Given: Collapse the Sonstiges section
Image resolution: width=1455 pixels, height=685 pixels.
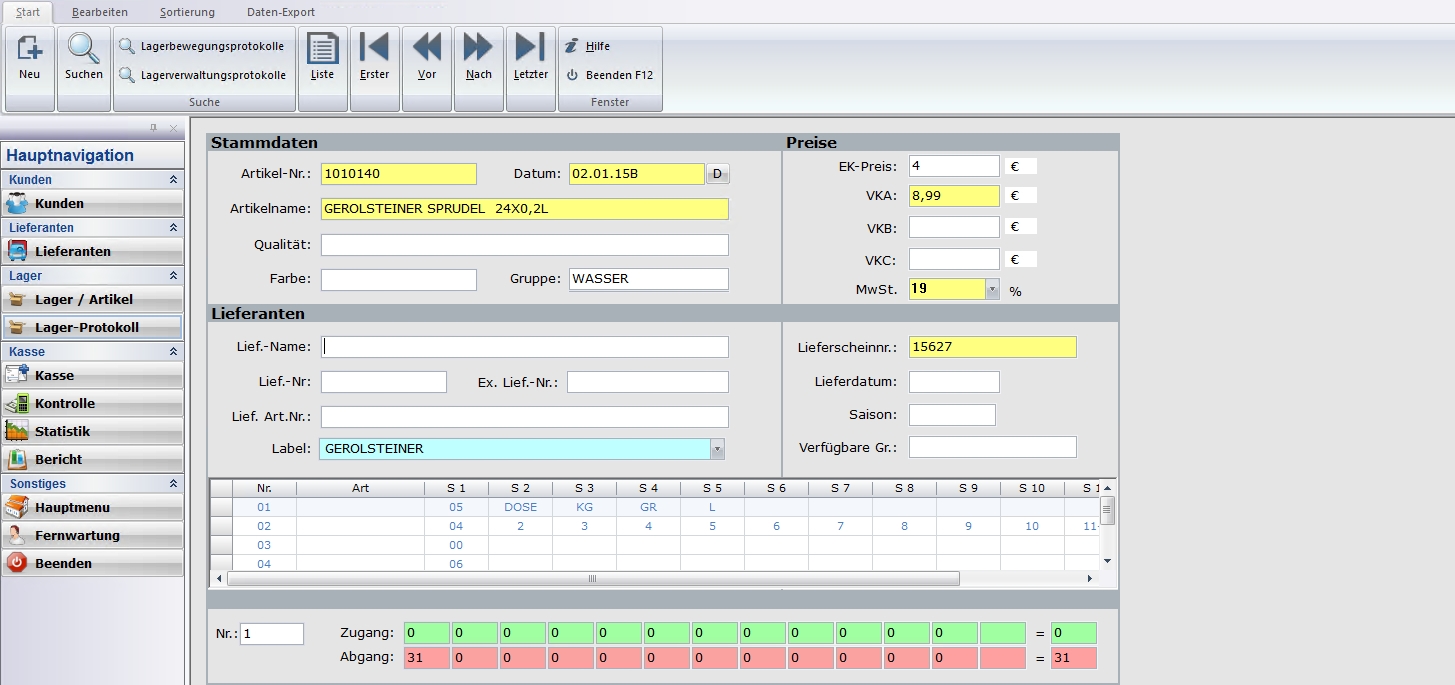Looking at the screenshot, I should coord(173,484).
